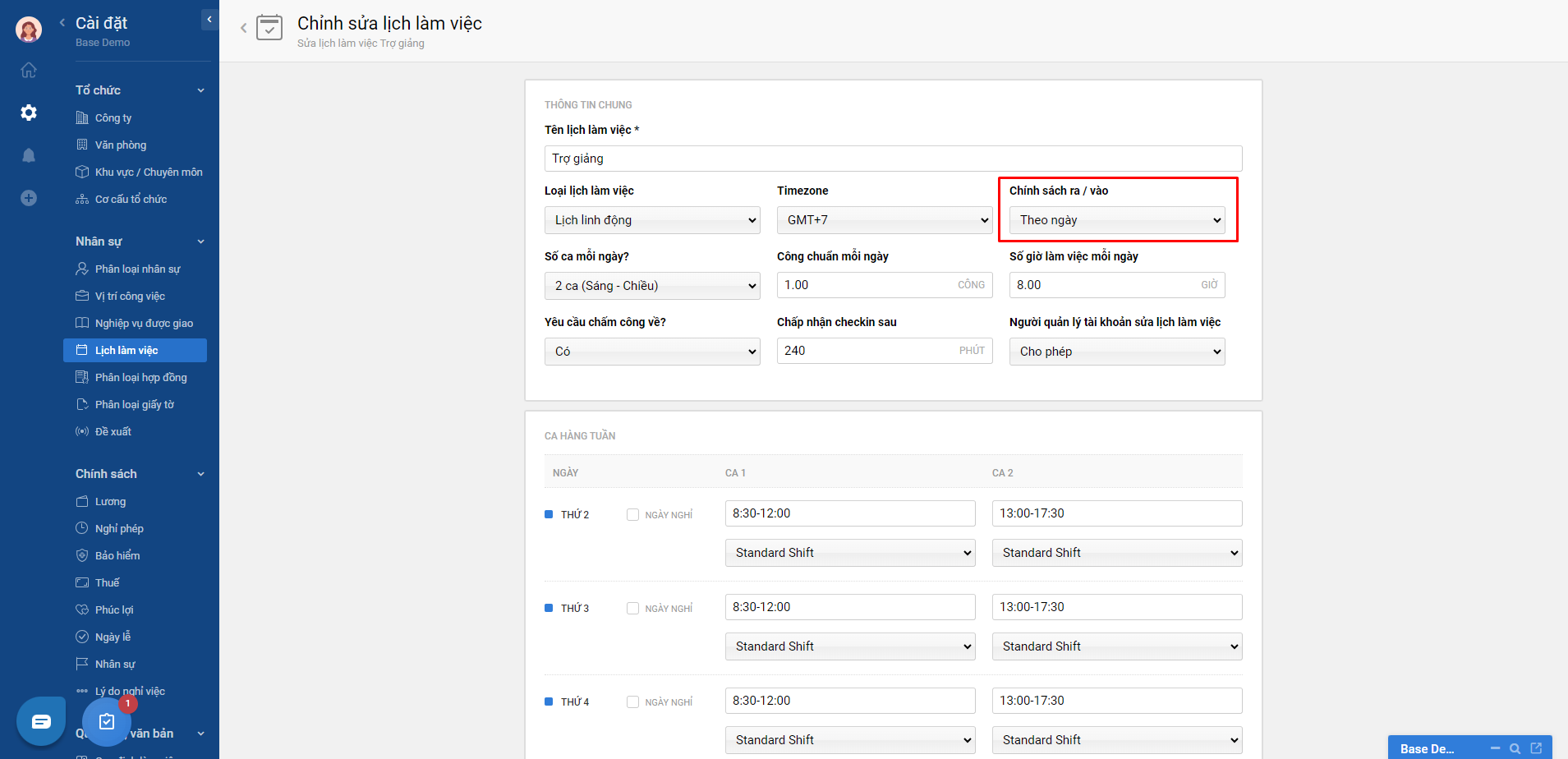Open the chat bubble widget

point(41,721)
